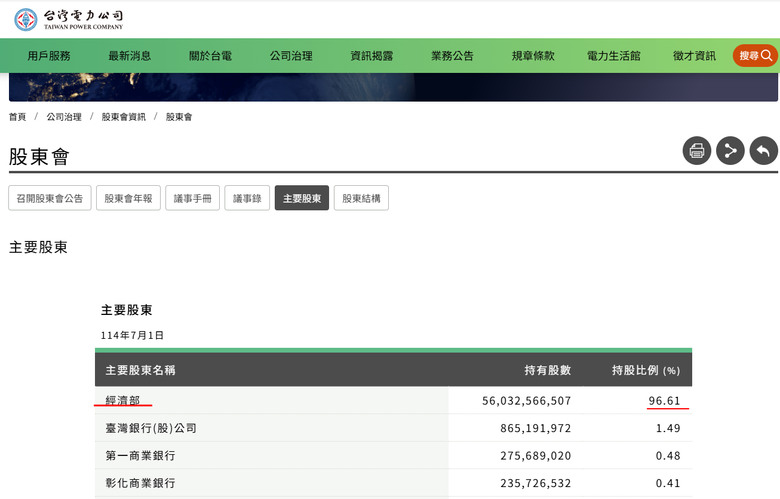Viewport: 780px width, 499px height.
Task: Select the 96.61 percentage cell
Action: coord(664,400)
